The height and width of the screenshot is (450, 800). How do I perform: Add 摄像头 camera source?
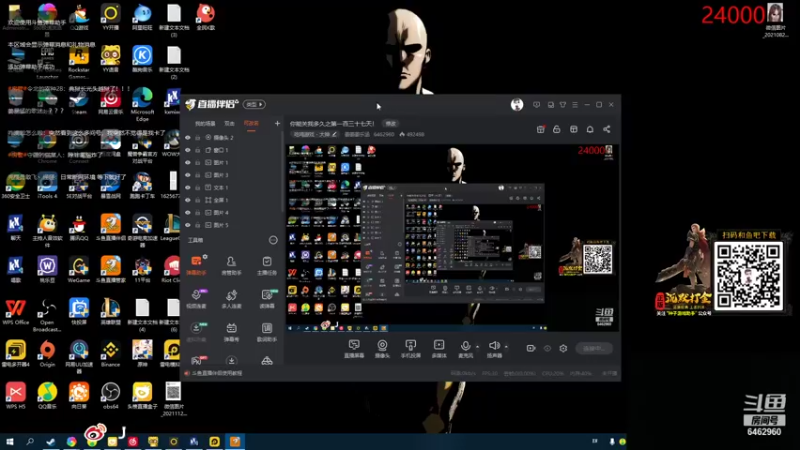click(382, 349)
